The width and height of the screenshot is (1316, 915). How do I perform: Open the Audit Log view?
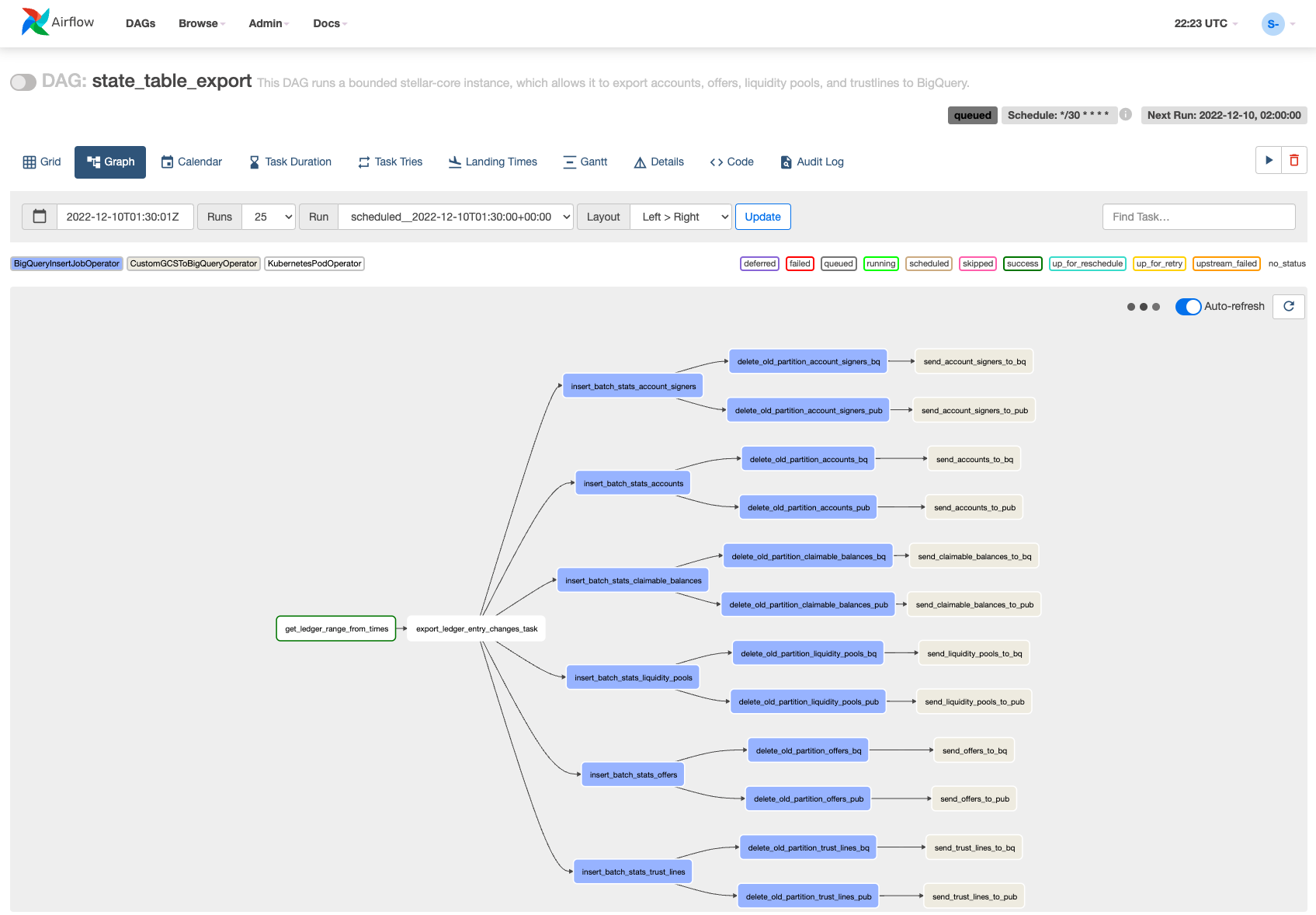click(812, 162)
